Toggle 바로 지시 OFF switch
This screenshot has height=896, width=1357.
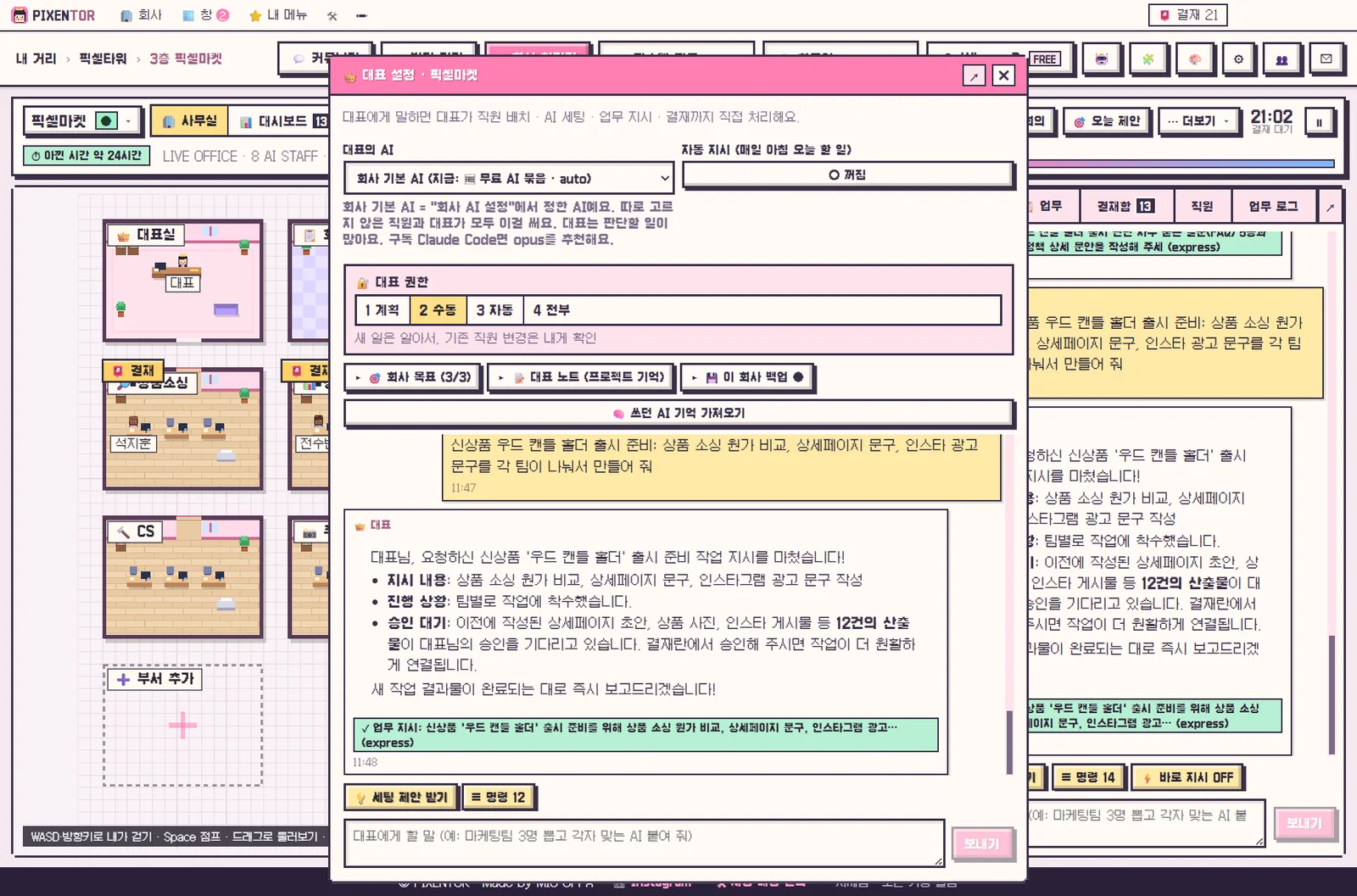[1188, 777]
